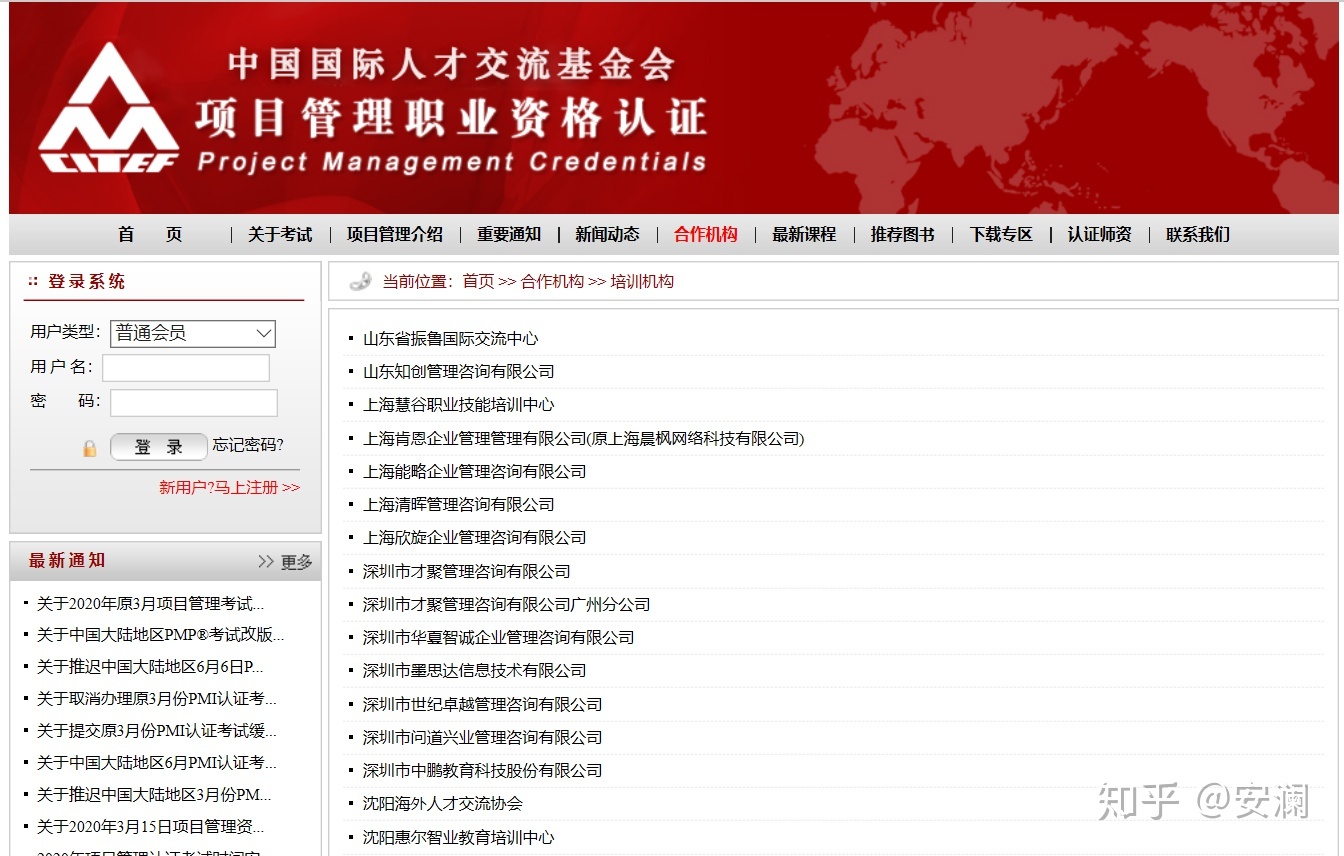1344x856 pixels.
Task: Click 首页 in the breadcrumb
Action: (x=478, y=282)
